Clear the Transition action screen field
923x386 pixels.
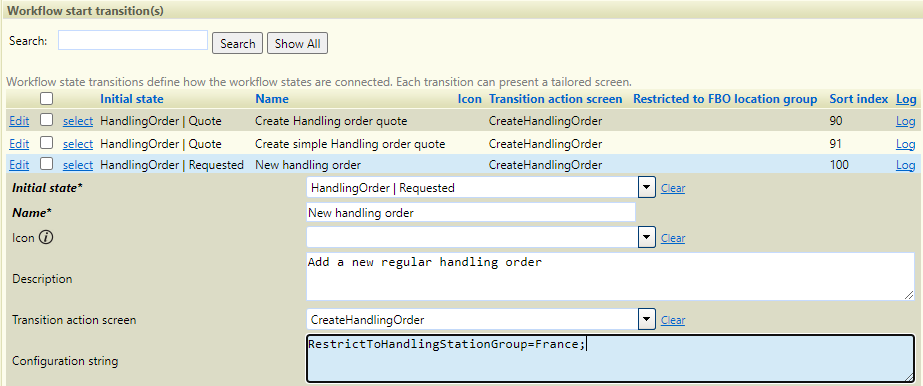click(x=673, y=320)
